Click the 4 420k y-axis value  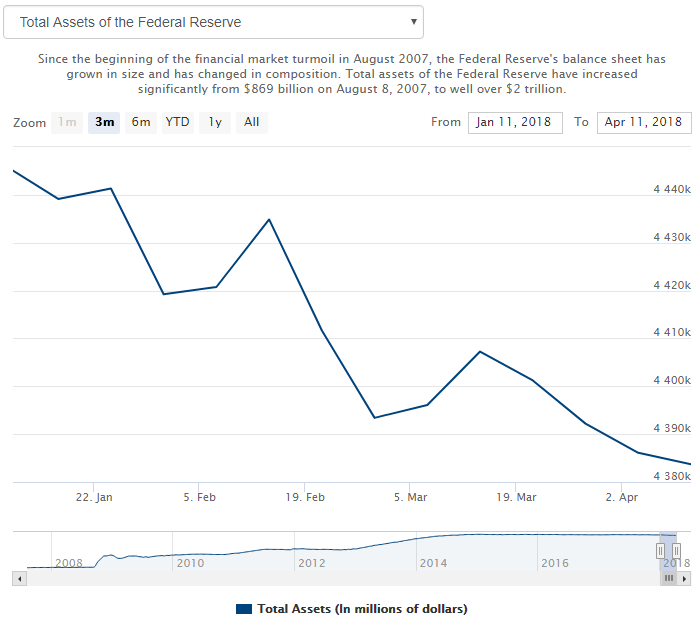(x=672, y=285)
